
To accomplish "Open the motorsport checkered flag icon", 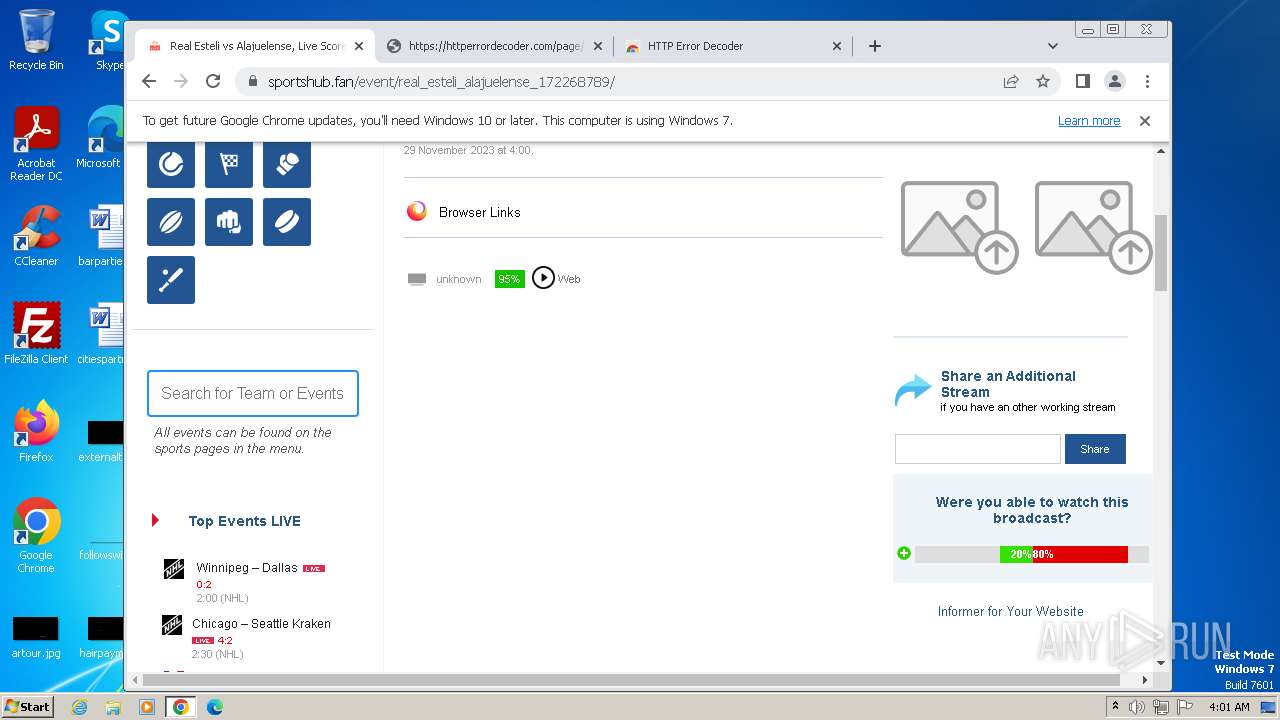I will click(x=229, y=164).
